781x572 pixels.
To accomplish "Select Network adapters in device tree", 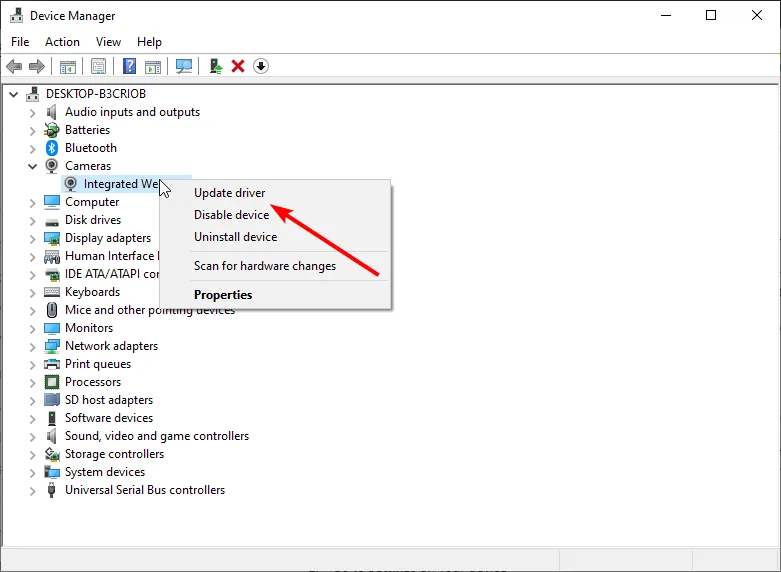I will (x=111, y=346).
